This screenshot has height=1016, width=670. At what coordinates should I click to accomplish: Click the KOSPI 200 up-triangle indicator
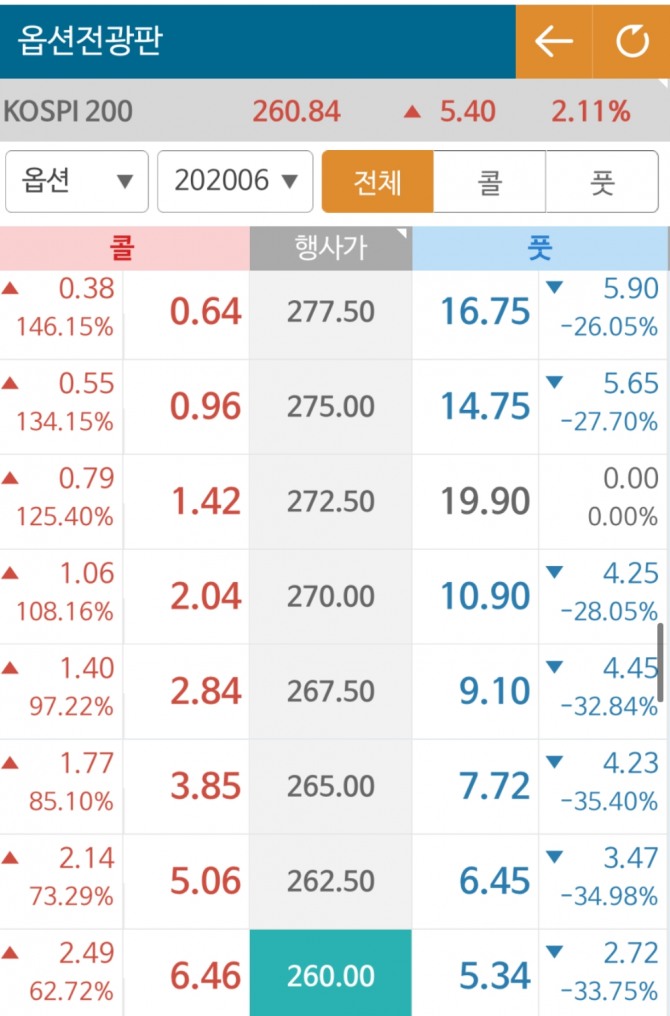[x=411, y=112]
